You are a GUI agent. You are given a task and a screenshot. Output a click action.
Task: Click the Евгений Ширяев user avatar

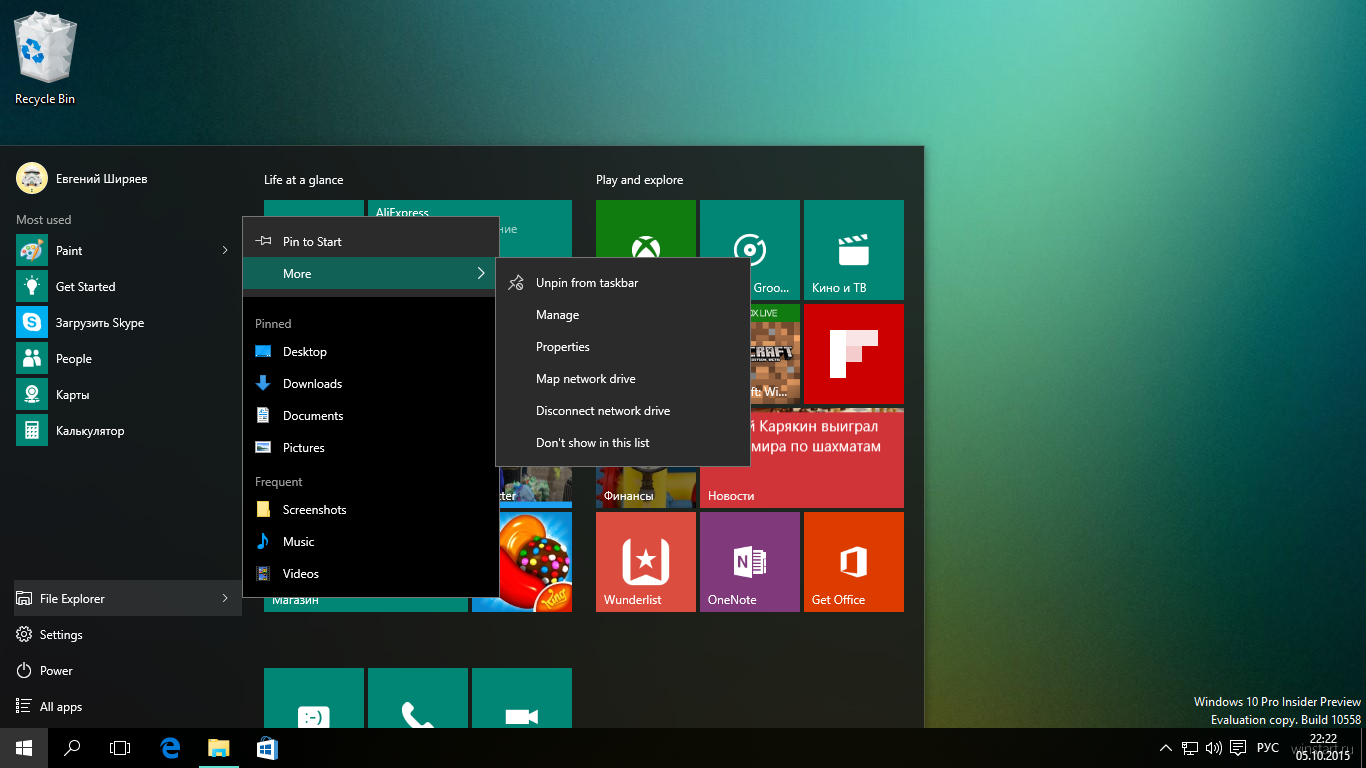(x=32, y=178)
